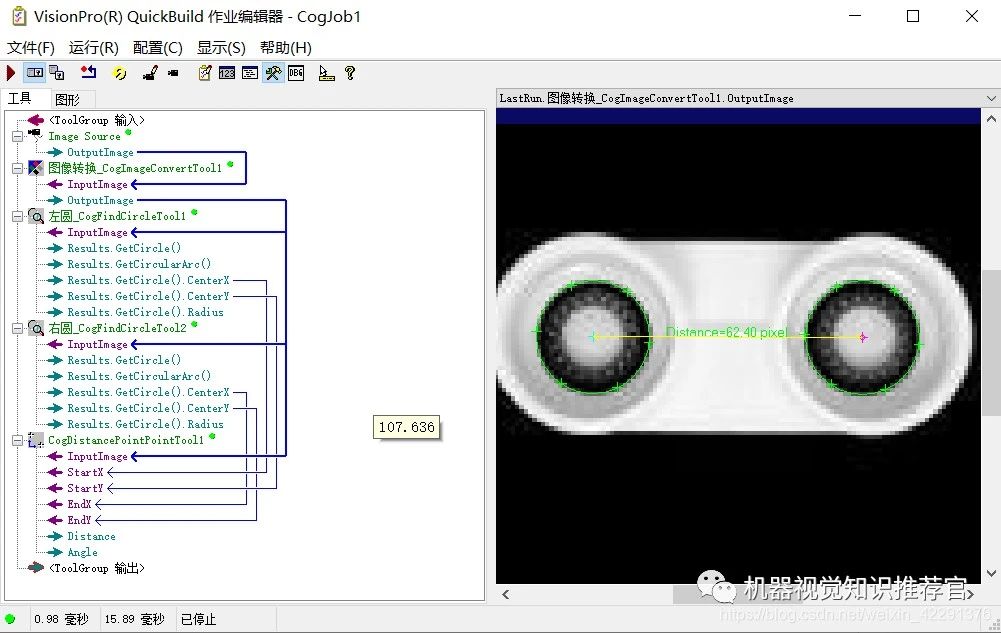Open the 帮助(H) menu
This screenshot has height=633, width=1001.
pyautogui.click(x=286, y=48)
